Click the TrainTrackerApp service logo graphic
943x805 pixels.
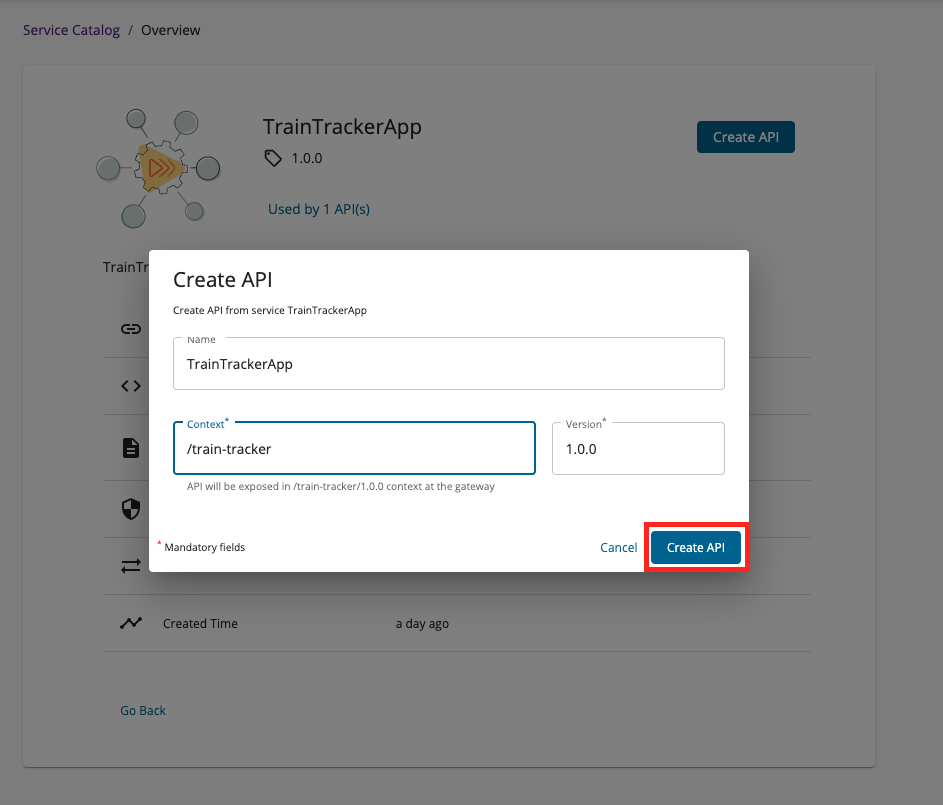[x=158, y=168]
